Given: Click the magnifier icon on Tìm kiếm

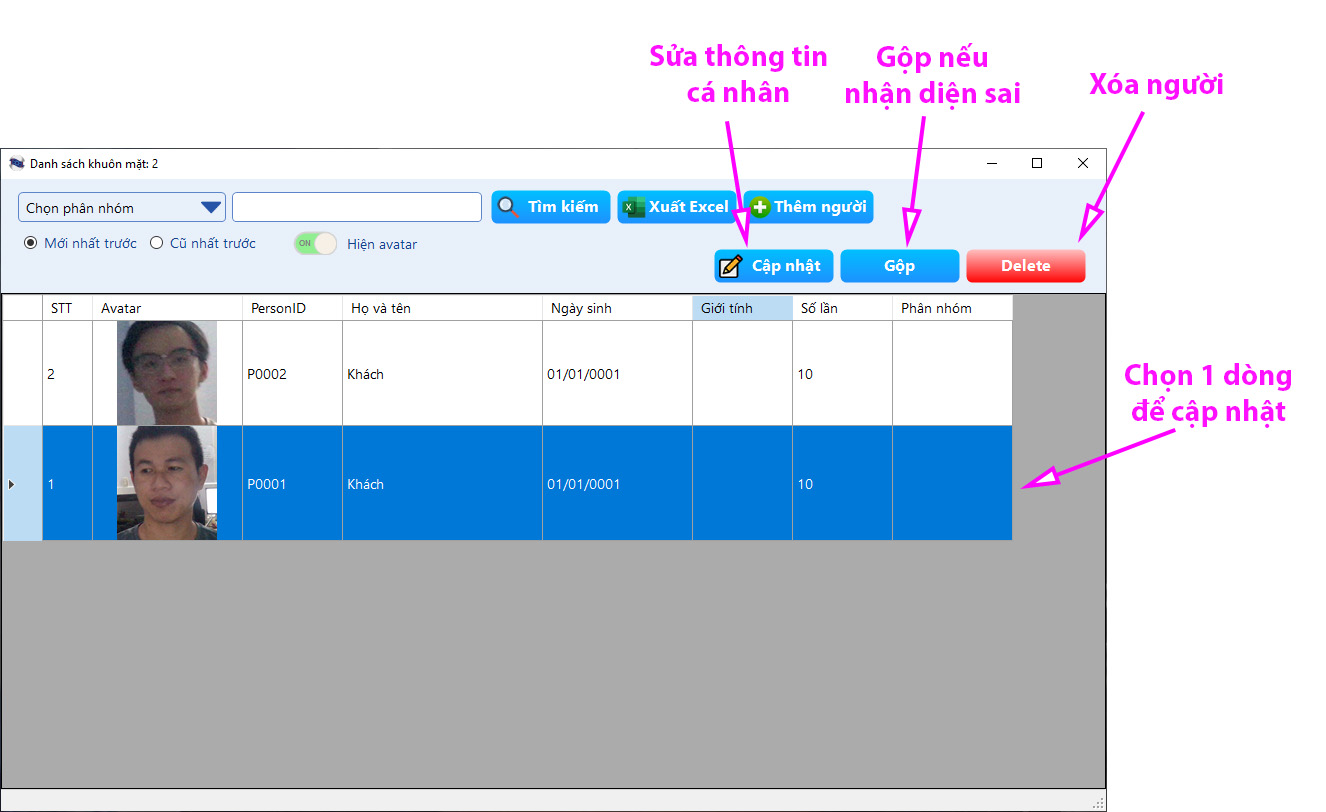Looking at the screenshot, I should (509, 207).
